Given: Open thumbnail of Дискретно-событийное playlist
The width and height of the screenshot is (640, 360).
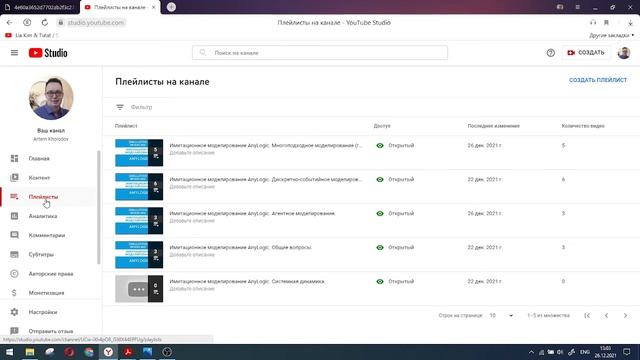Looking at the screenshot, I should coord(139,187).
